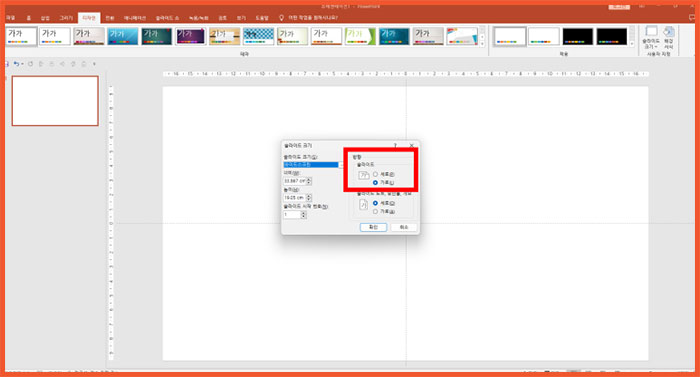Apply the dark purple theme thumbnail
700x377 pixels.
pyautogui.click(x=191, y=36)
